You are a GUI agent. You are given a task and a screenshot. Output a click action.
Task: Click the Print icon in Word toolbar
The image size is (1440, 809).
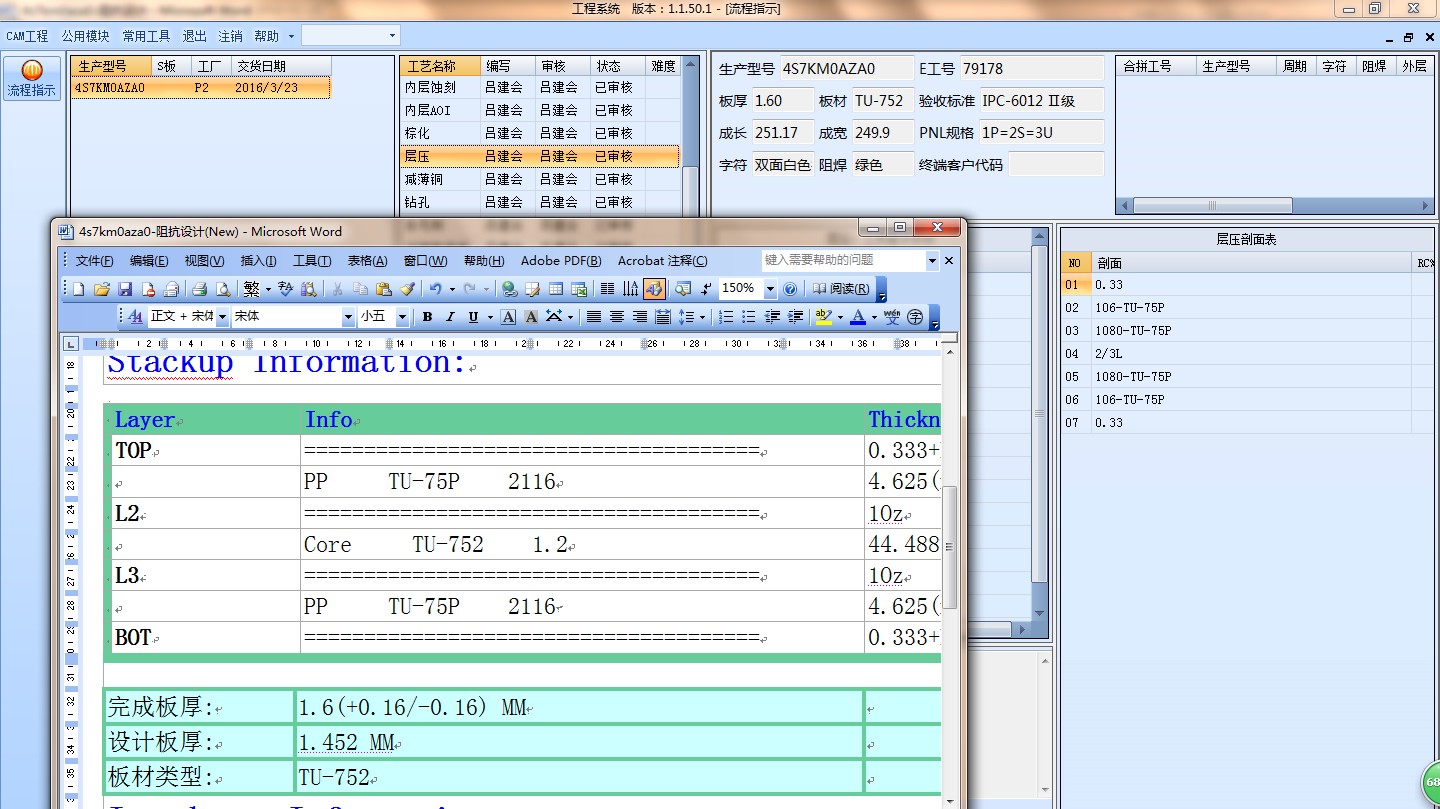[199, 289]
